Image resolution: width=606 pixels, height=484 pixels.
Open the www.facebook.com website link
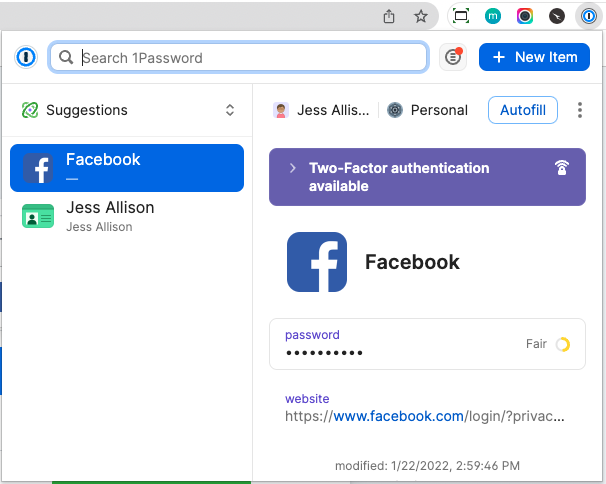pyautogui.click(x=398, y=416)
